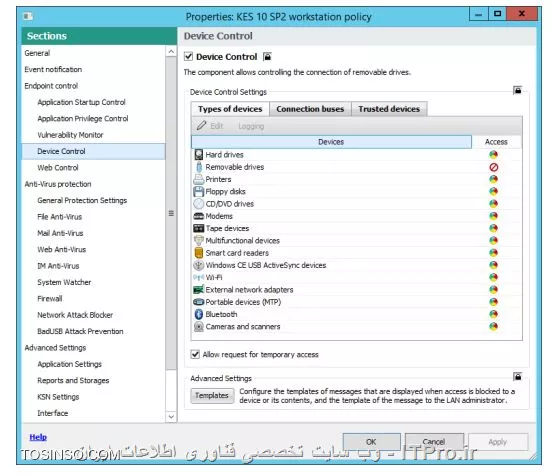Open Web Anti-Virus section
This screenshot has width=553, height=476.
[x=62, y=249]
